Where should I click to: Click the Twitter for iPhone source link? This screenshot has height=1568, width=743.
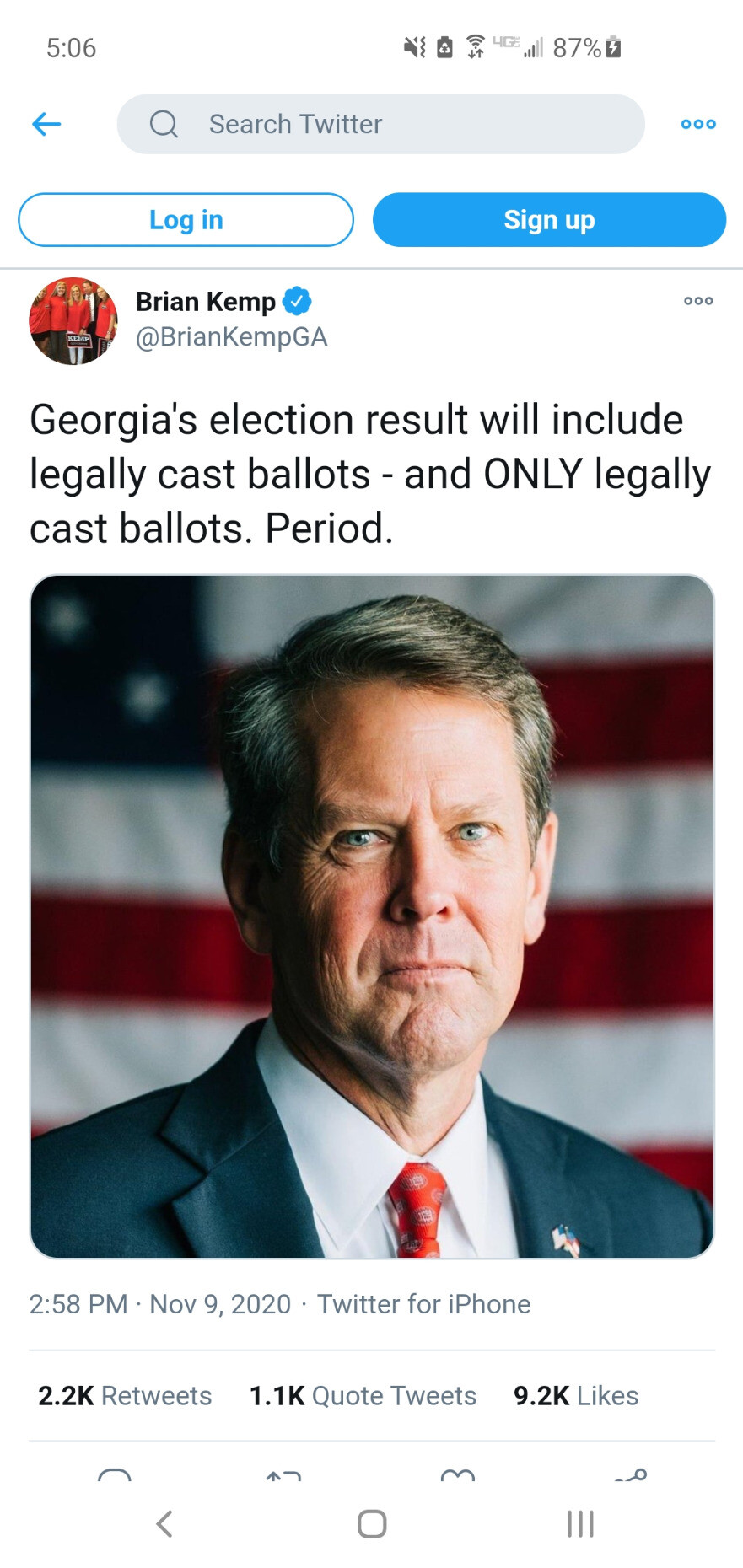423,1304
